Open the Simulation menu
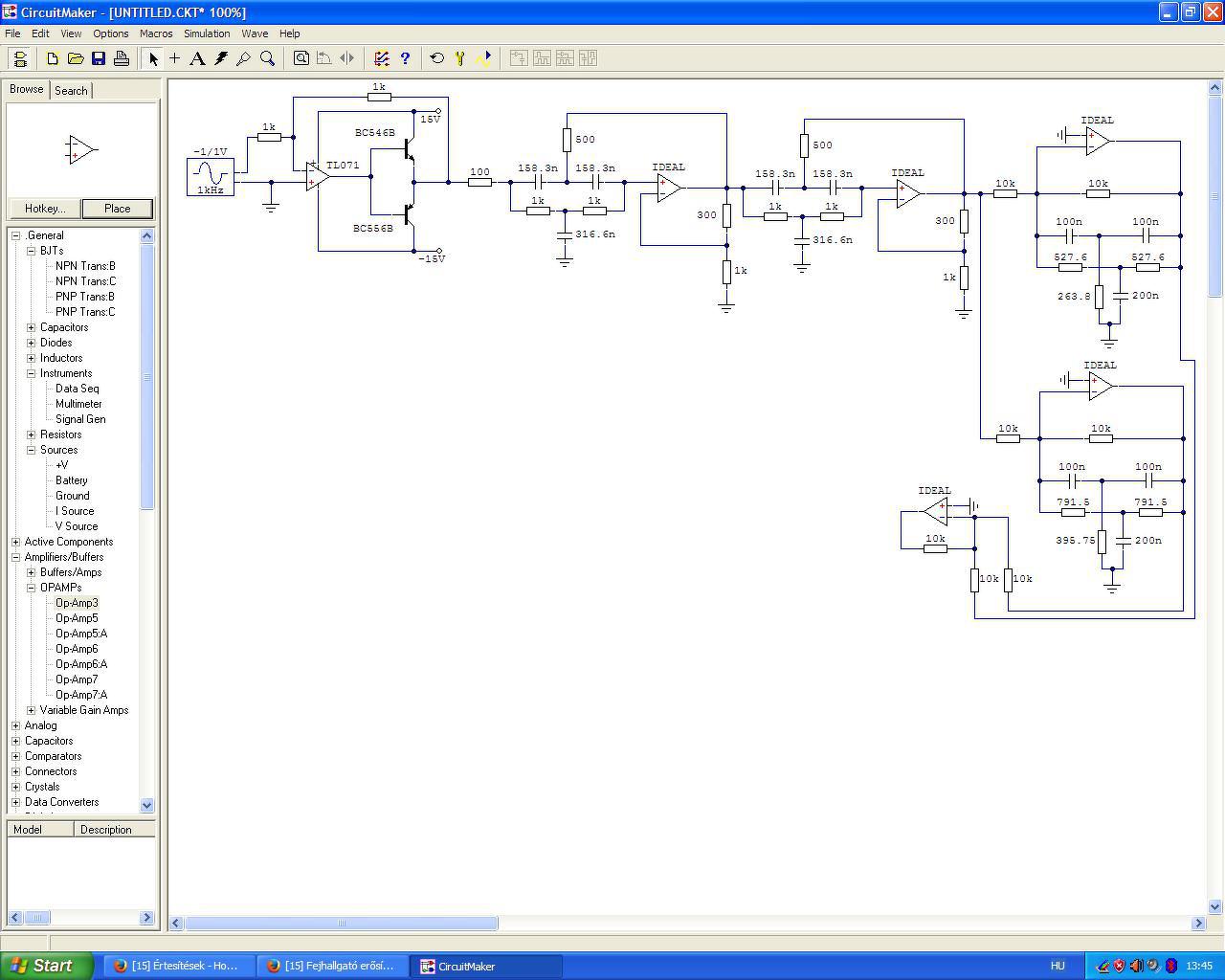The height and width of the screenshot is (980, 1225). 207,33
